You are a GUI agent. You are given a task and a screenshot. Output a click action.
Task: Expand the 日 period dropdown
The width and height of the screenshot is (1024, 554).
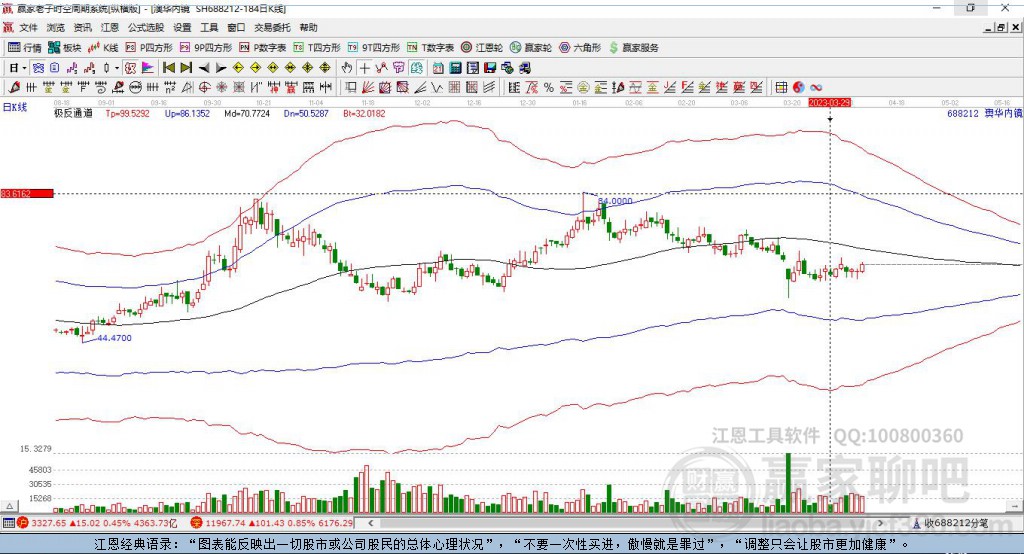[24, 68]
